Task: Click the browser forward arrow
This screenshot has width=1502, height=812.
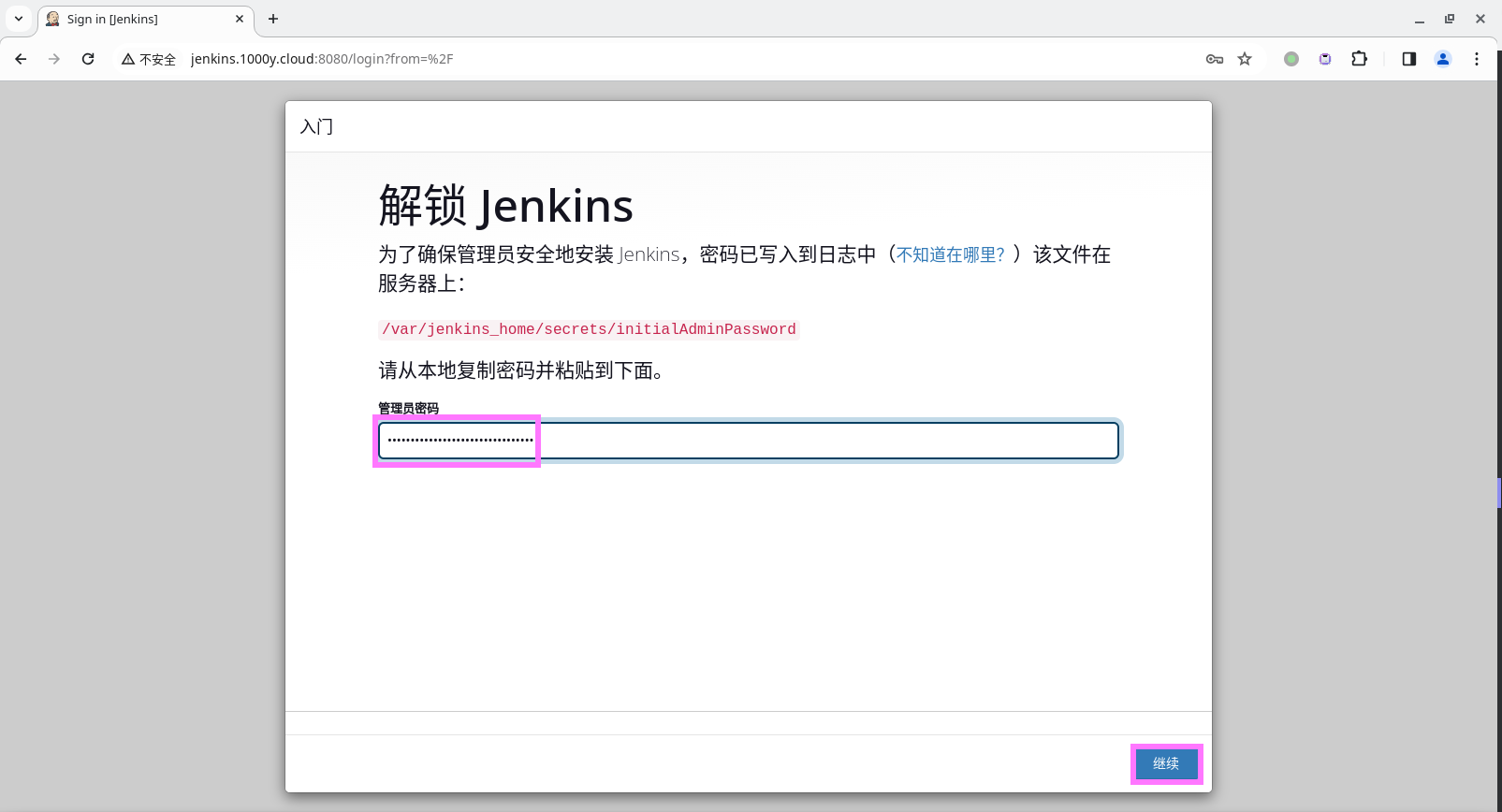Action: pos(54,59)
